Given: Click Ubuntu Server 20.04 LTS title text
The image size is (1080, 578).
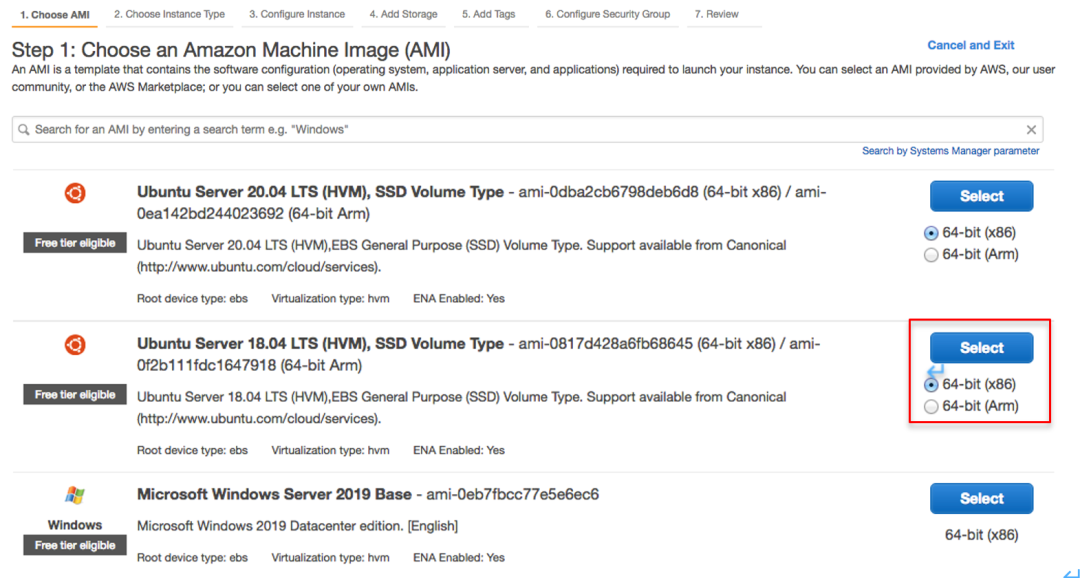Looking at the screenshot, I should 320,192.
